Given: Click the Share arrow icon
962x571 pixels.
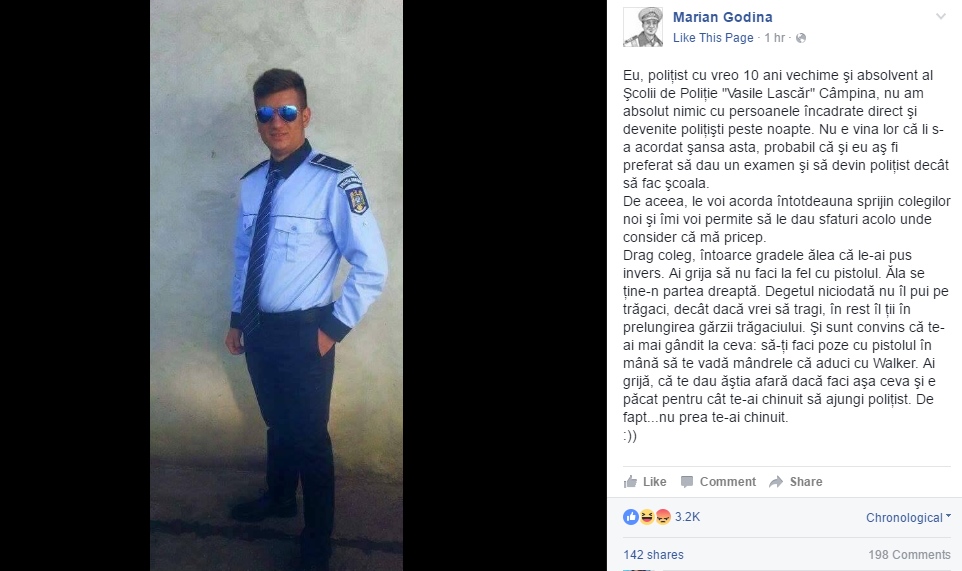Looking at the screenshot, I should click(x=776, y=482).
